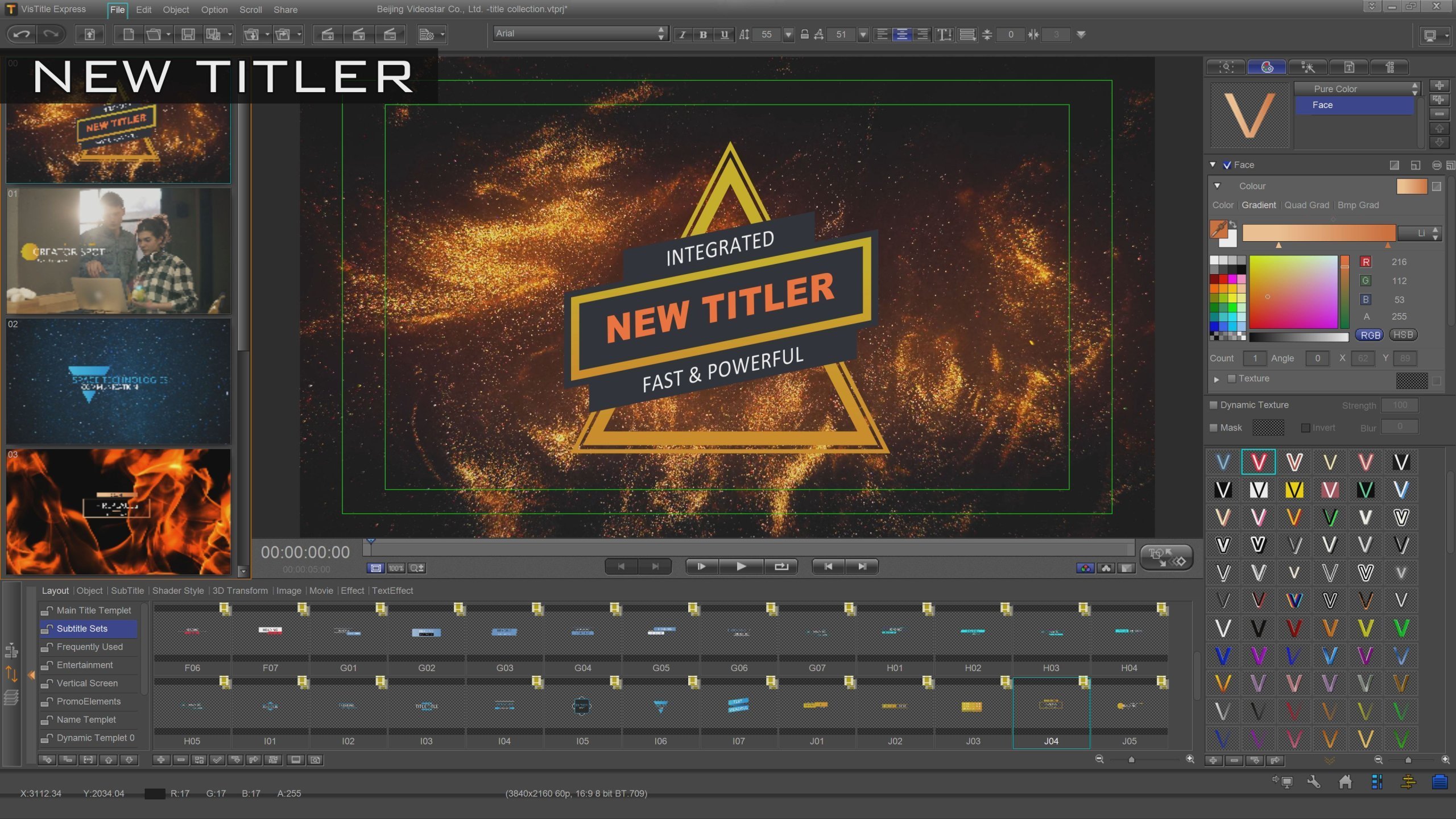The width and height of the screenshot is (1456, 819).
Task: Select the dynamic texture strength icon
Action: 1400,404
